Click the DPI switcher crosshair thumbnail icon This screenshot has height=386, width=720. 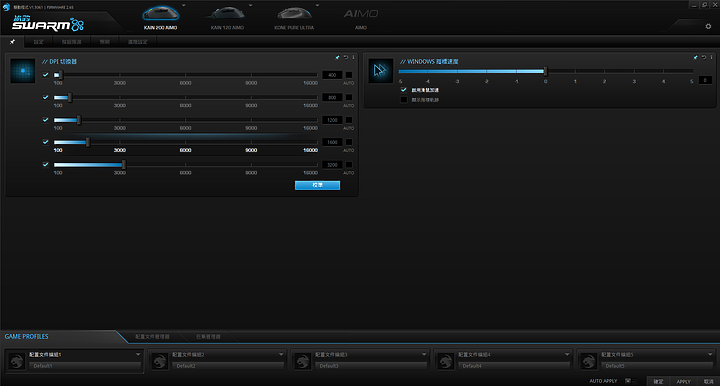22,71
